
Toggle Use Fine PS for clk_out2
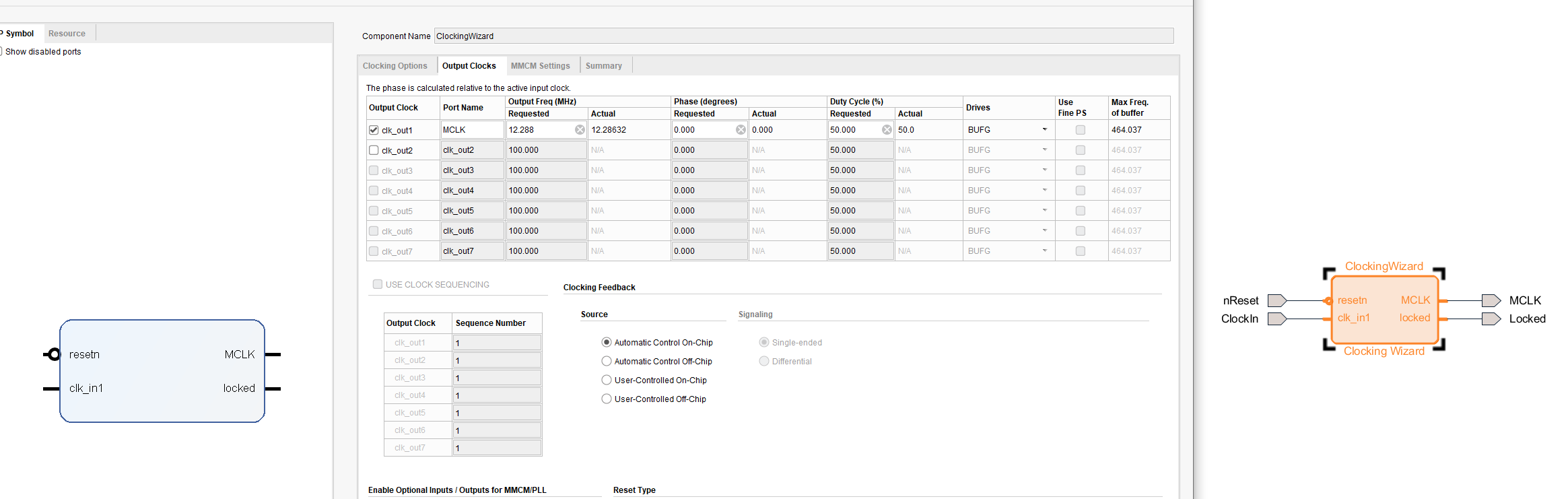(x=1081, y=150)
